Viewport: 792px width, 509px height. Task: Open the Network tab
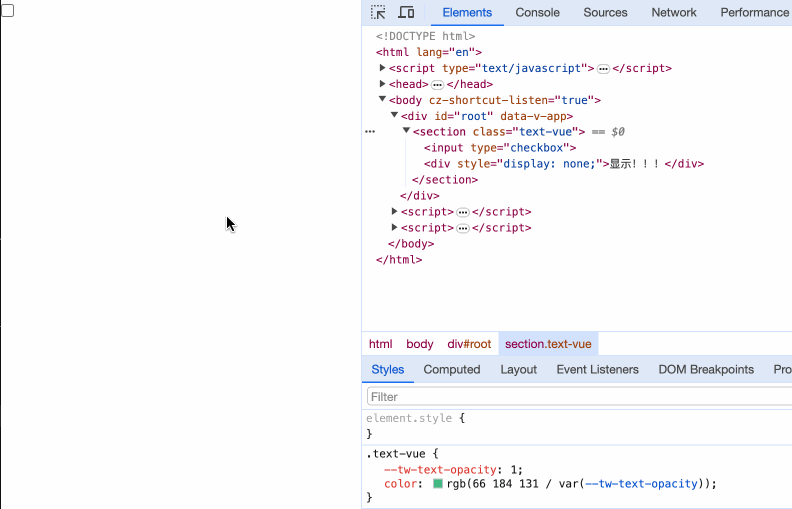[673, 13]
